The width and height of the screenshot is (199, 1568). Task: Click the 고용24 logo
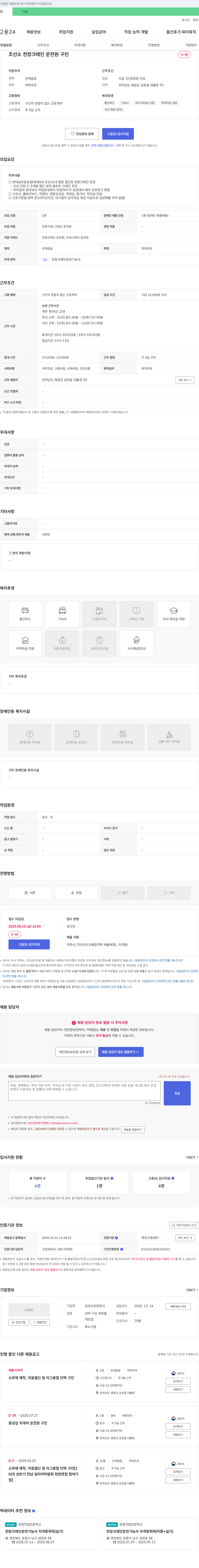tap(8, 32)
